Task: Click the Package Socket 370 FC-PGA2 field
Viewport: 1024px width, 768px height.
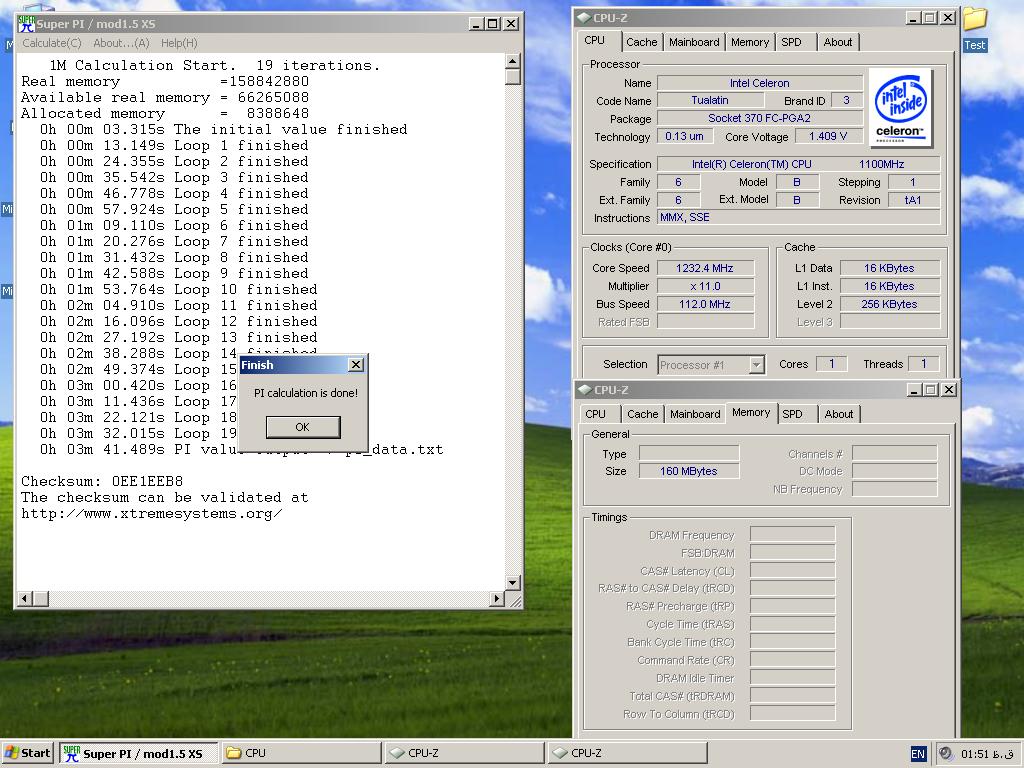Action: coord(760,118)
